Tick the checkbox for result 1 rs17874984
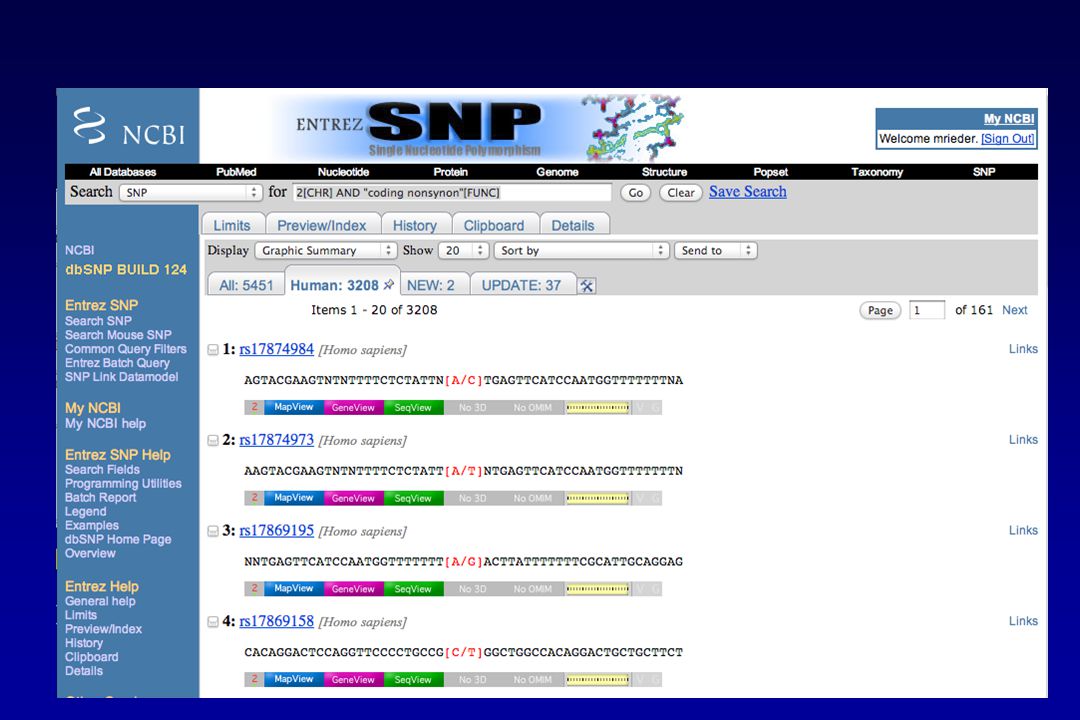Image resolution: width=1080 pixels, height=720 pixels. click(x=213, y=350)
